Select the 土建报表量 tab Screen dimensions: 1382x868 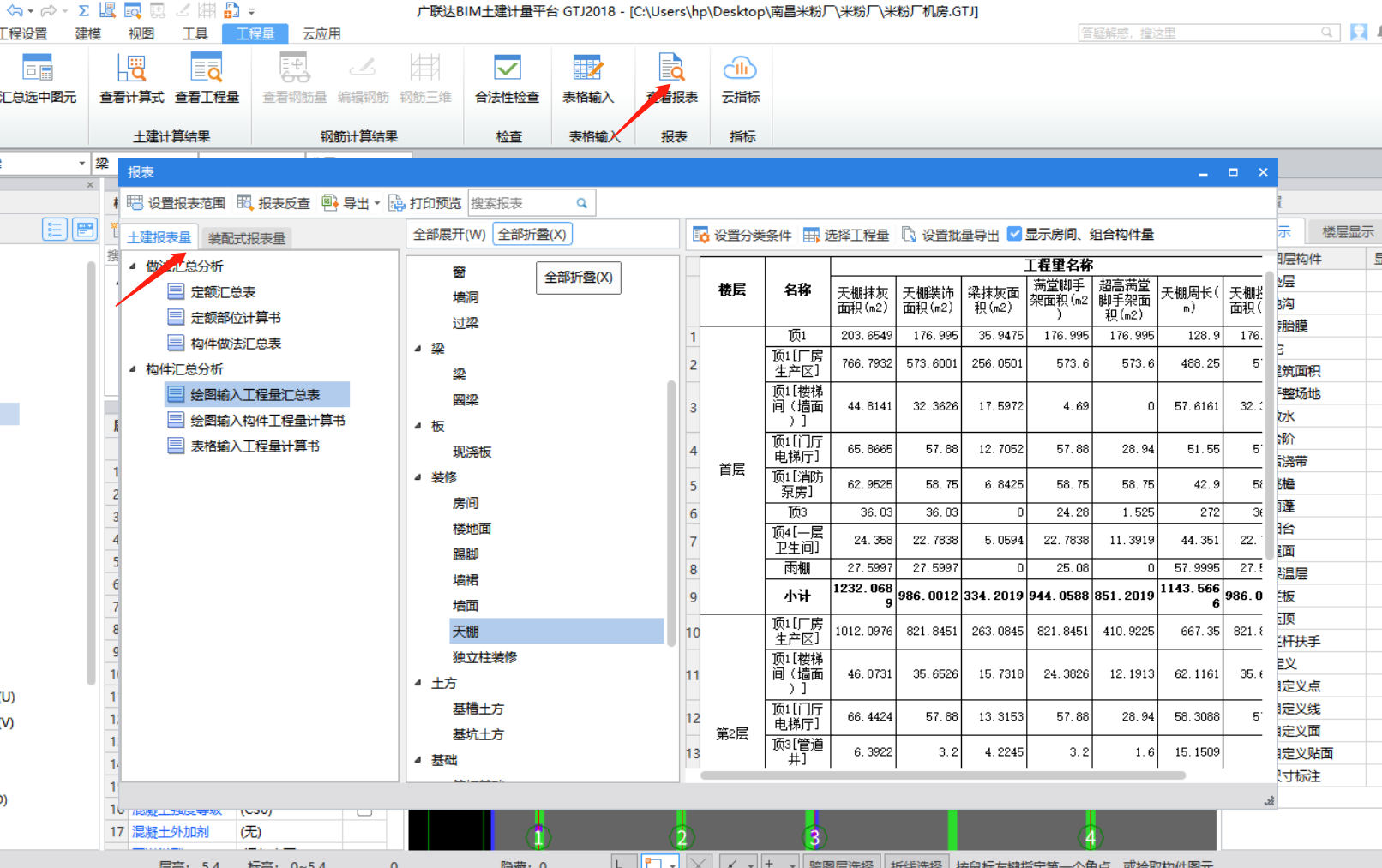(x=159, y=237)
